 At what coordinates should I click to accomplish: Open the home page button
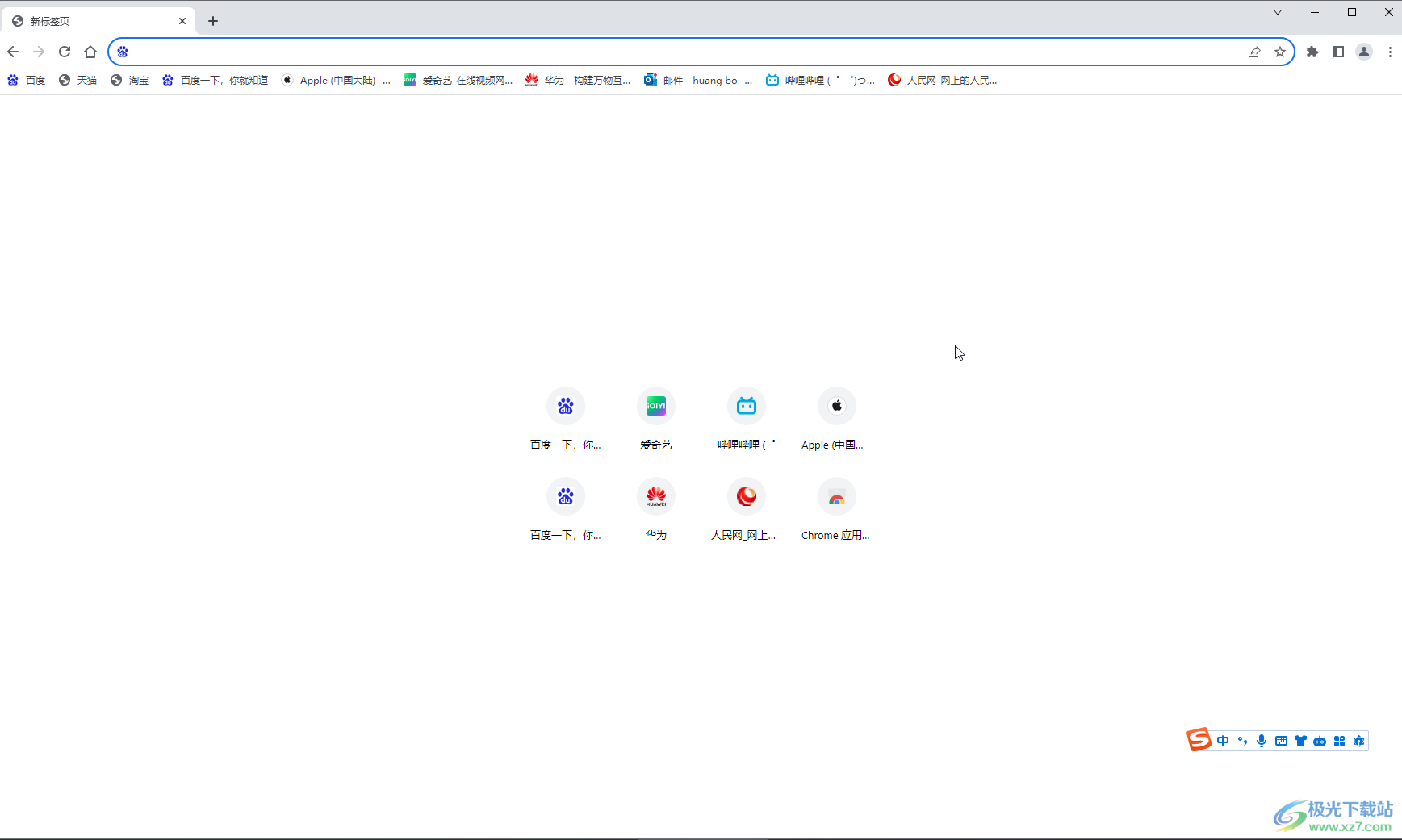[x=90, y=52]
